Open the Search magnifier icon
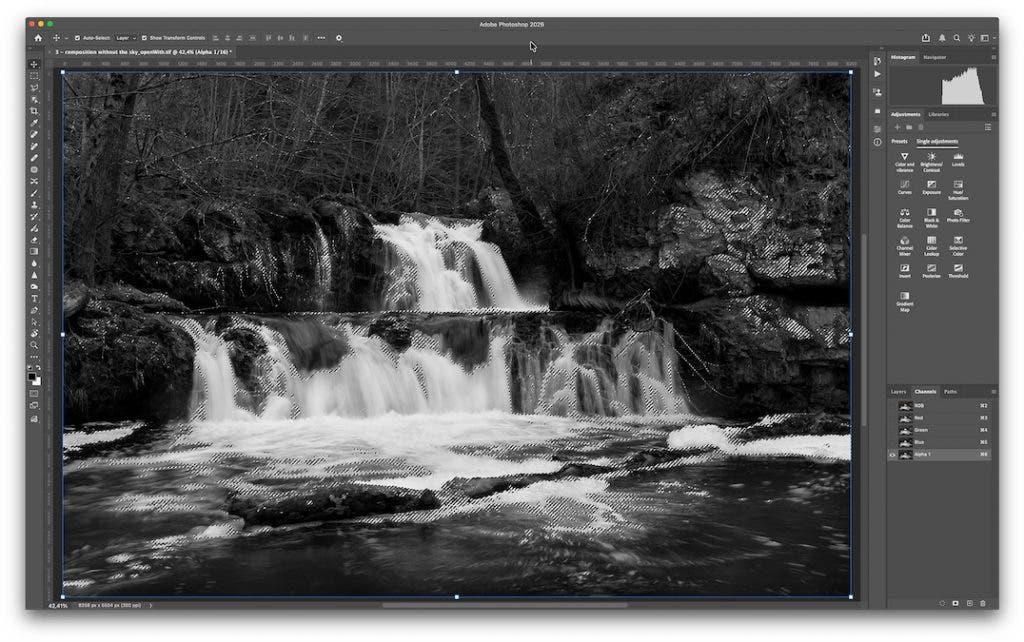 [x=957, y=38]
